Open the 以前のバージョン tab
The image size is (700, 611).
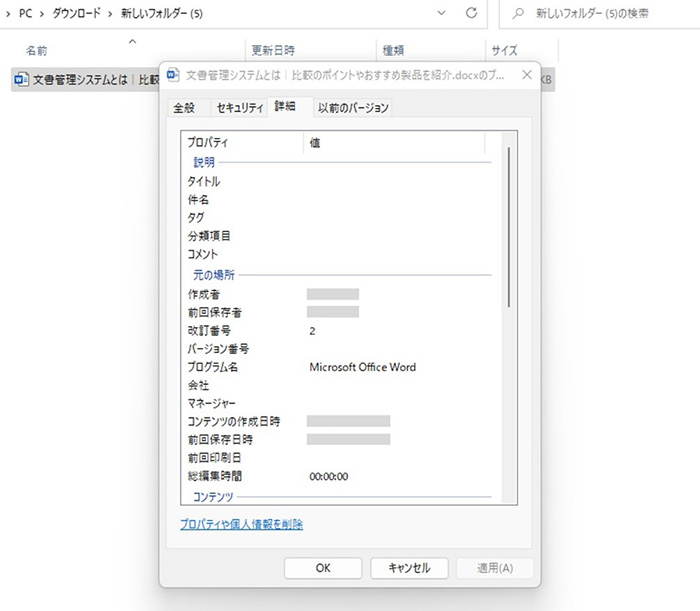[x=353, y=108]
